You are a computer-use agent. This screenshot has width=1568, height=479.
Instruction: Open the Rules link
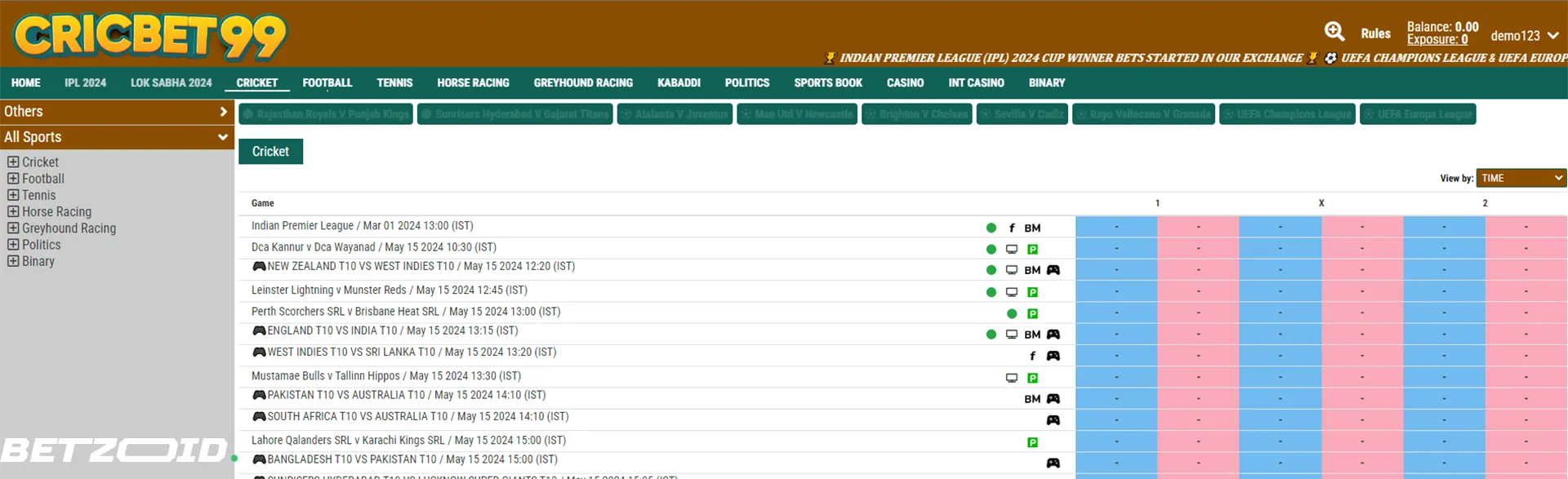(x=1375, y=34)
